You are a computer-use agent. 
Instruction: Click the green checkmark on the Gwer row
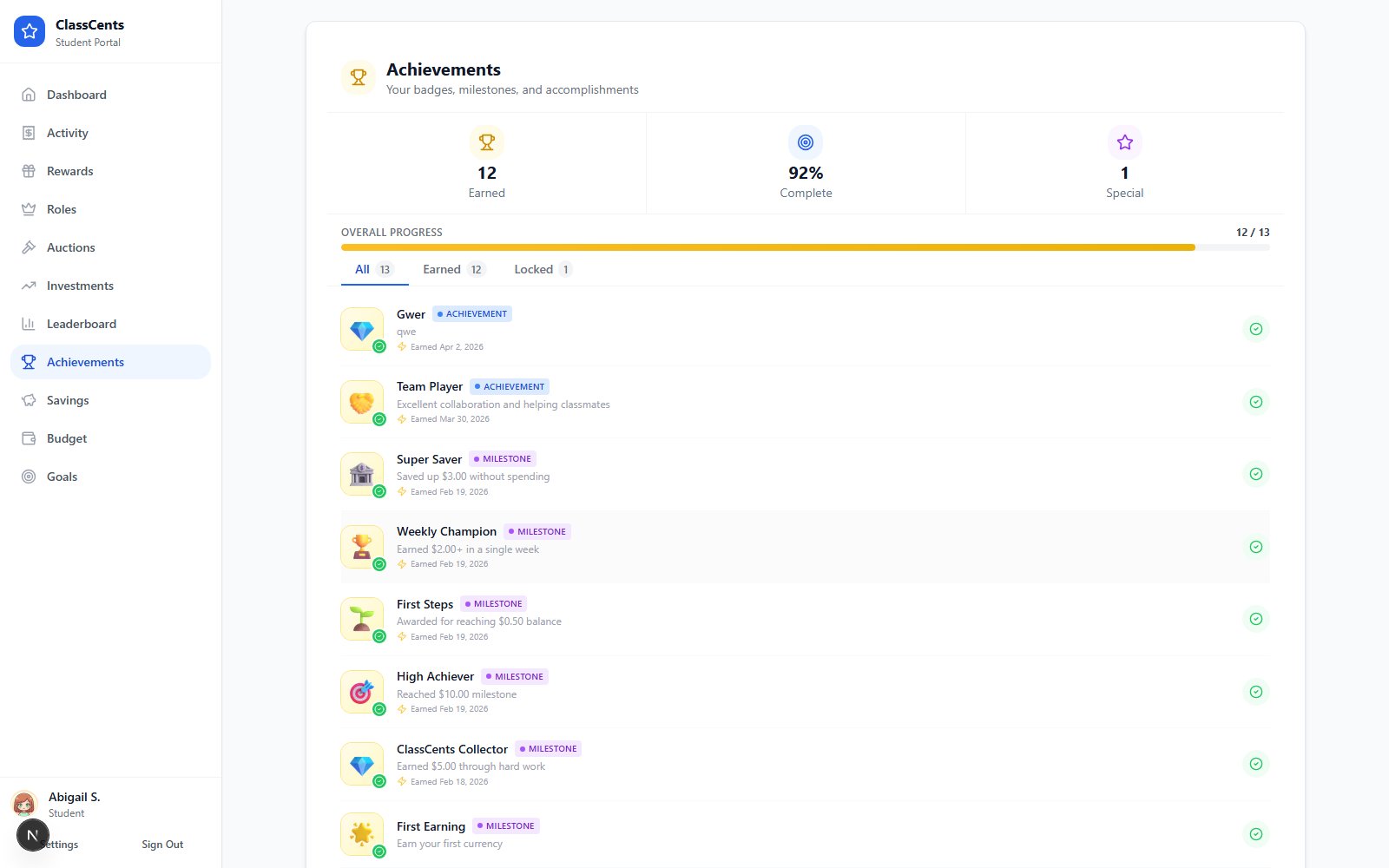click(1256, 329)
